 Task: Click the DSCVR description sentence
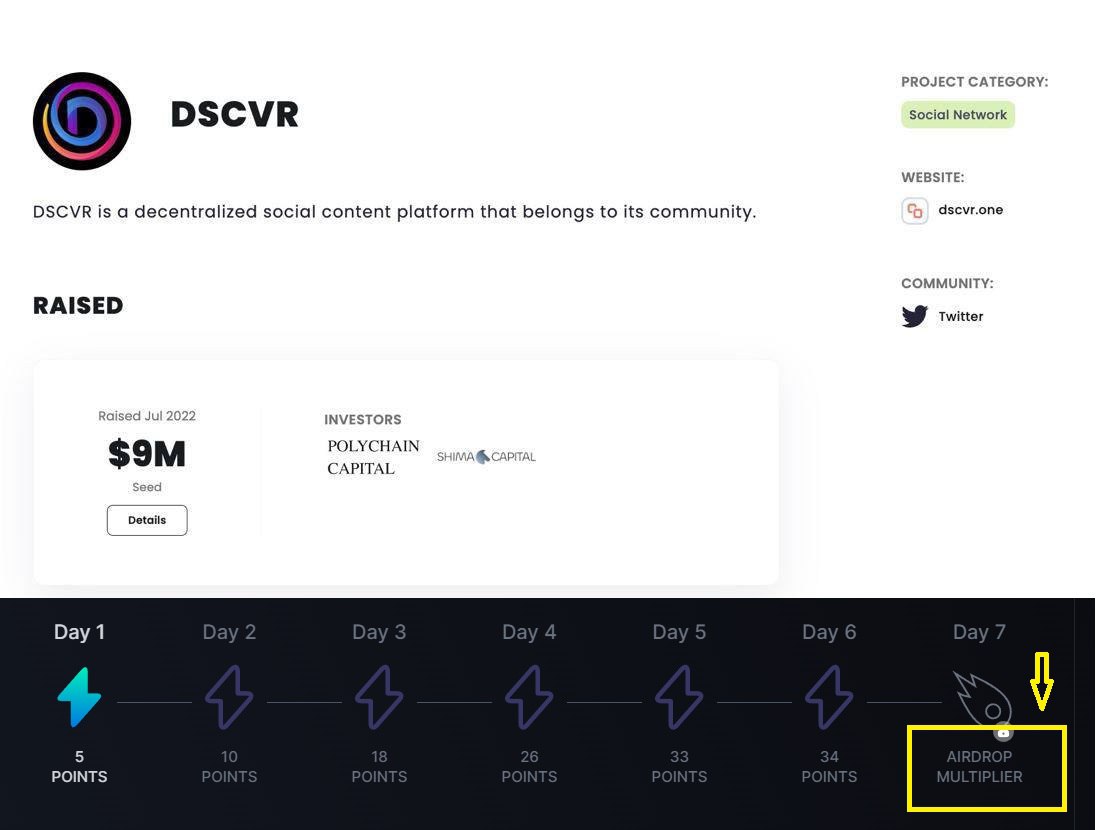click(x=395, y=212)
